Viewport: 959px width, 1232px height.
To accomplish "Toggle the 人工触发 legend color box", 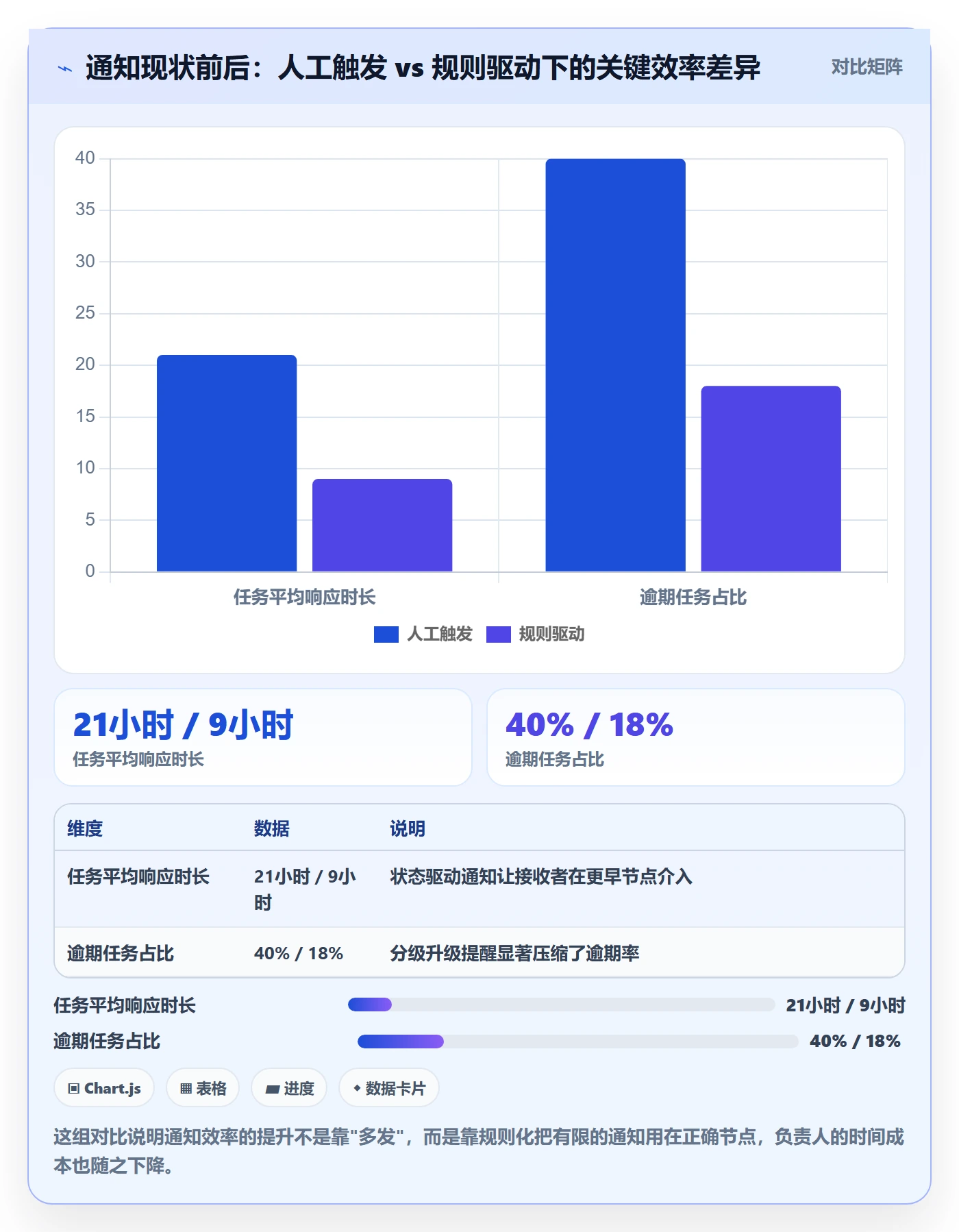I will (386, 635).
